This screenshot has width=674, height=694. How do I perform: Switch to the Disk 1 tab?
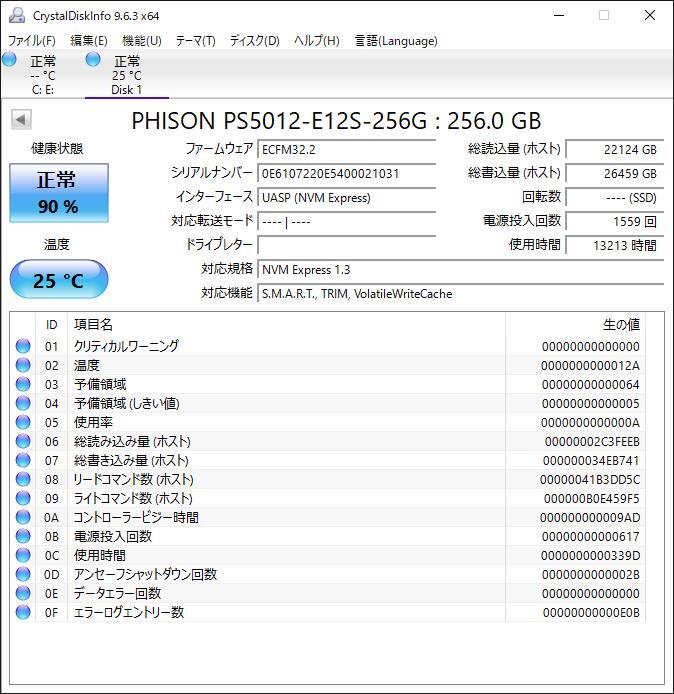[x=127, y=75]
